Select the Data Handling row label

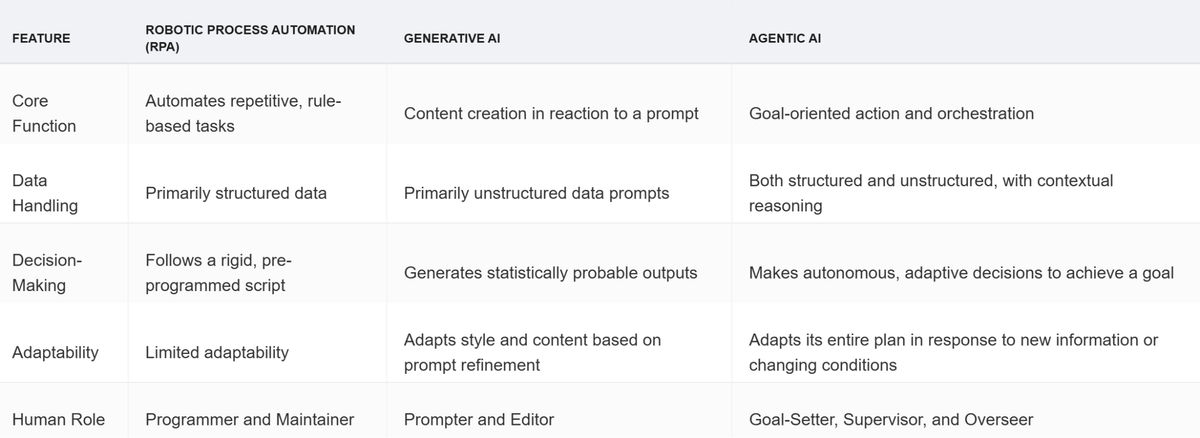pyautogui.click(x=44, y=193)
